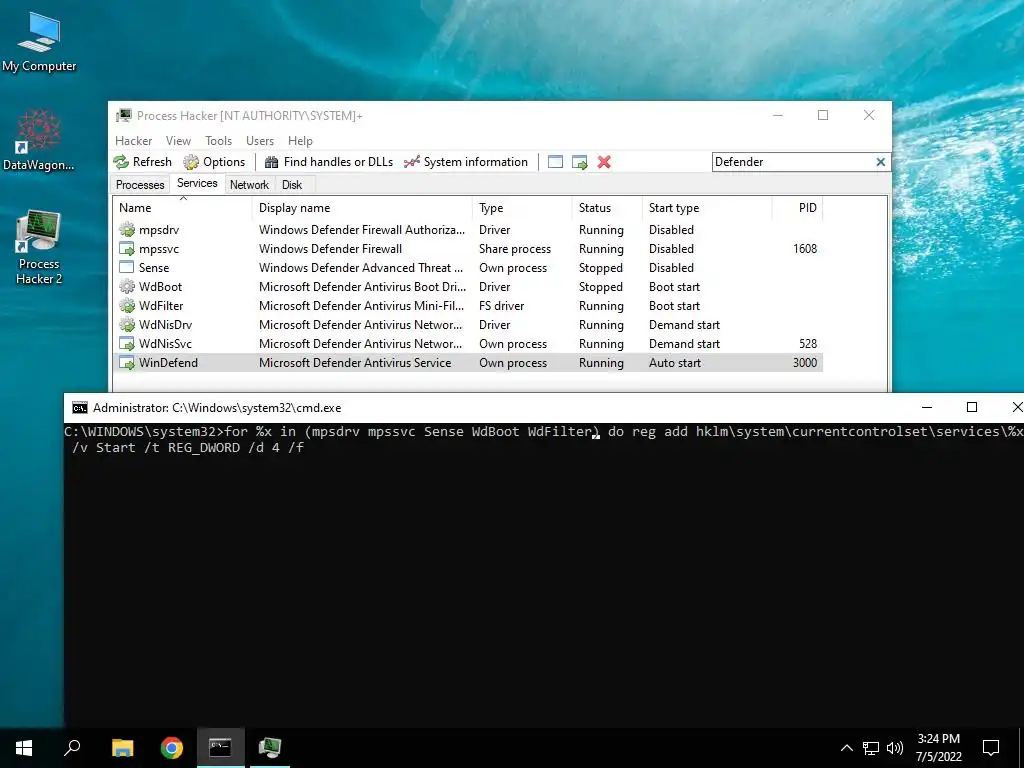
Task: Click 'FS driver' type cell
Action: point(502,306)
